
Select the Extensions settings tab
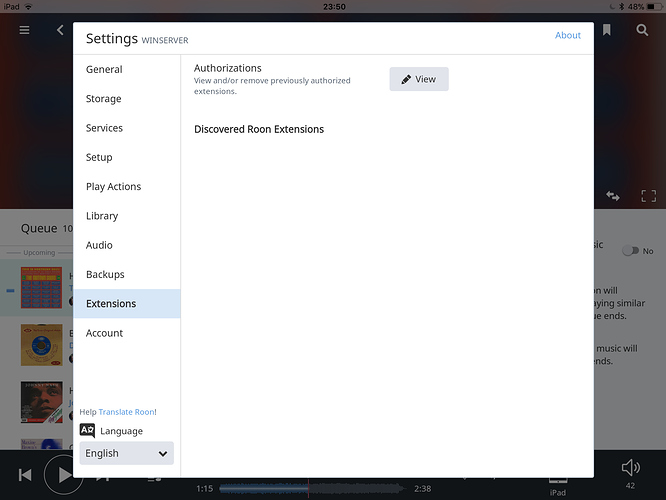click(127, 304)
